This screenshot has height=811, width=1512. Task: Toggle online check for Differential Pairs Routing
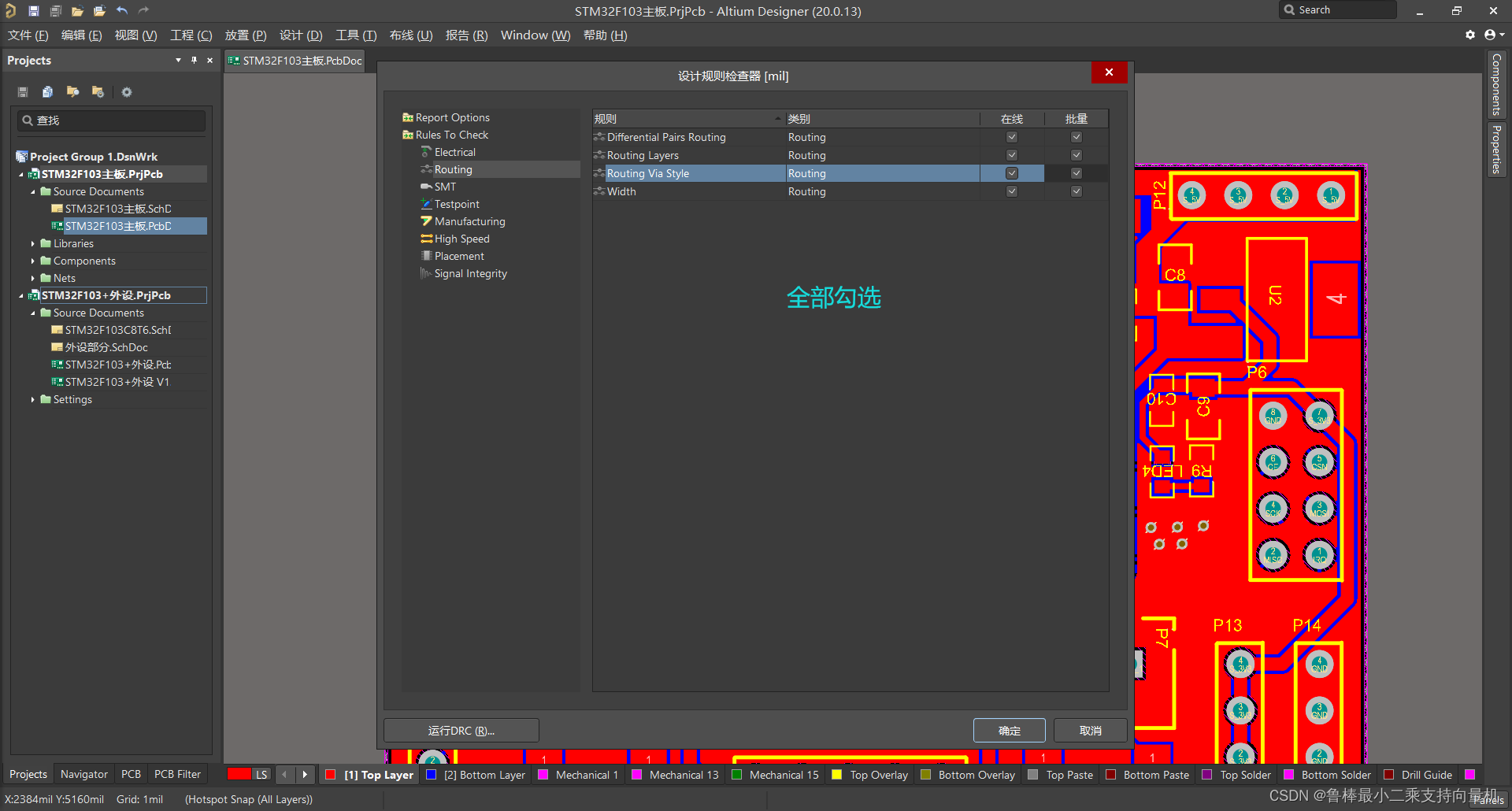pos(1012,137)
